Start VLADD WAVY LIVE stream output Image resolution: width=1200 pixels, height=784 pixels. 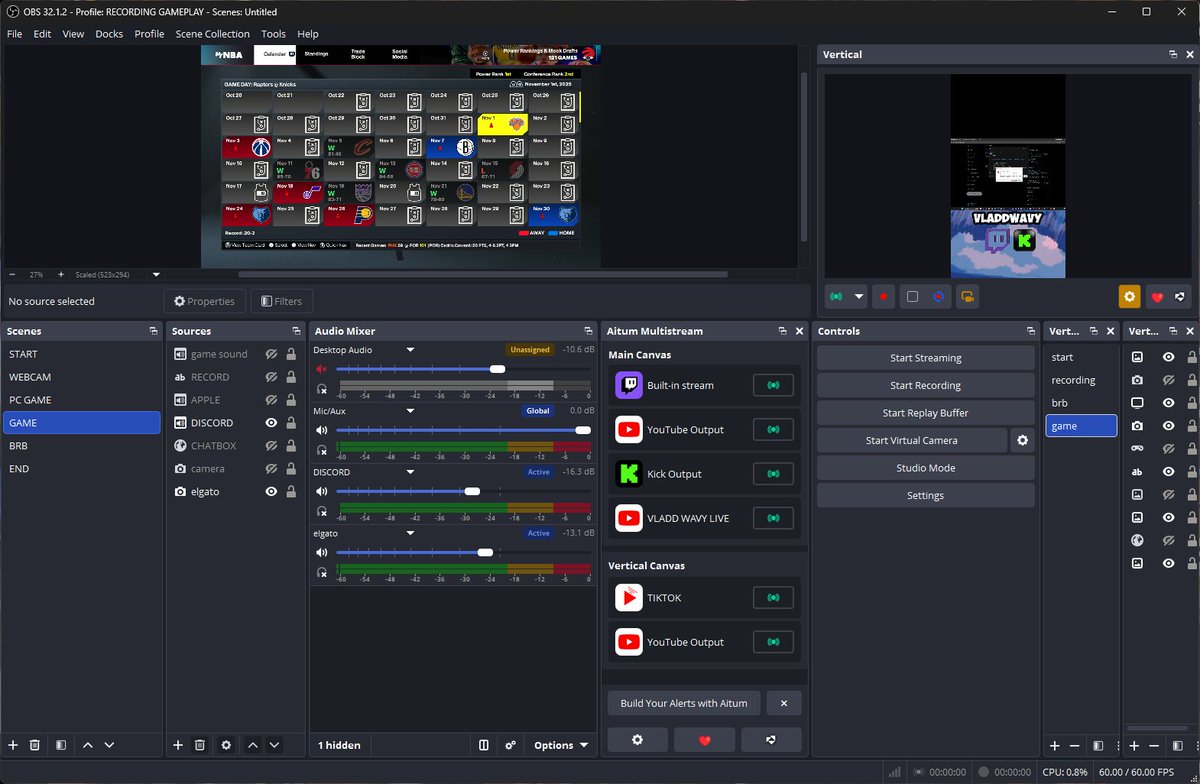pos(773,518)
